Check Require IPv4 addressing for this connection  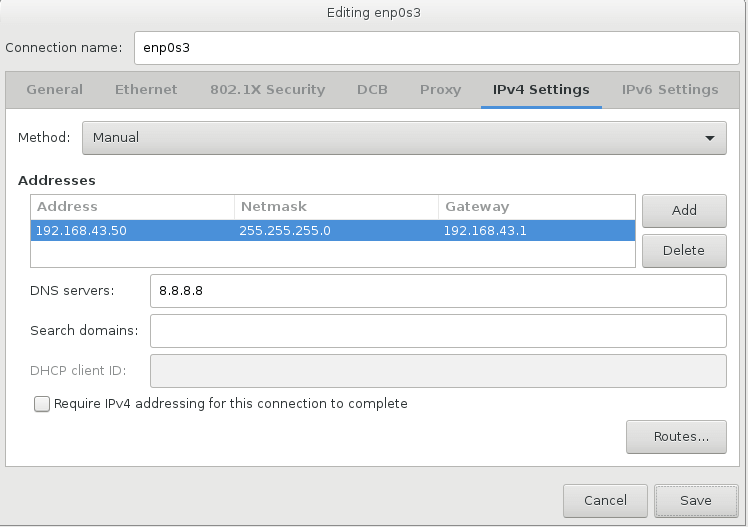point(42,404)
